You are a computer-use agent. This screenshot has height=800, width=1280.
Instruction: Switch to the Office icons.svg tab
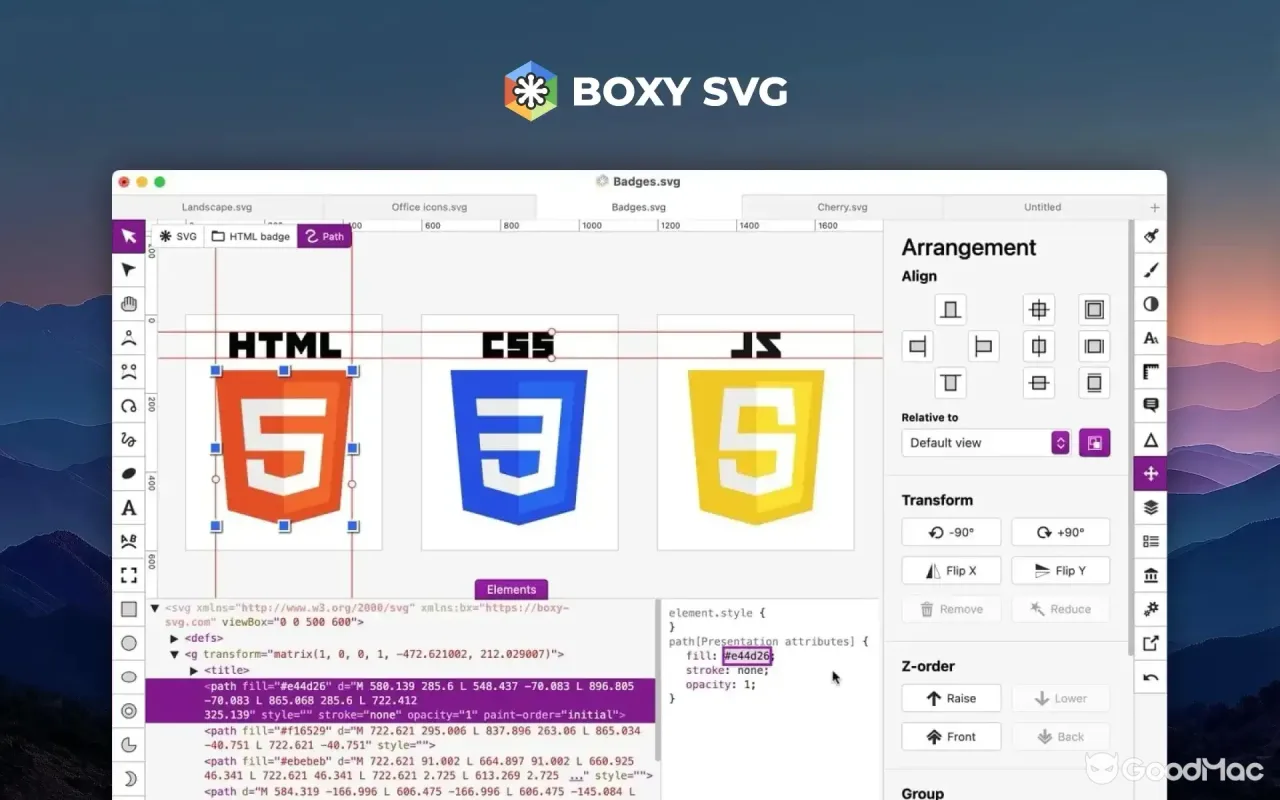tap(429, 207)
